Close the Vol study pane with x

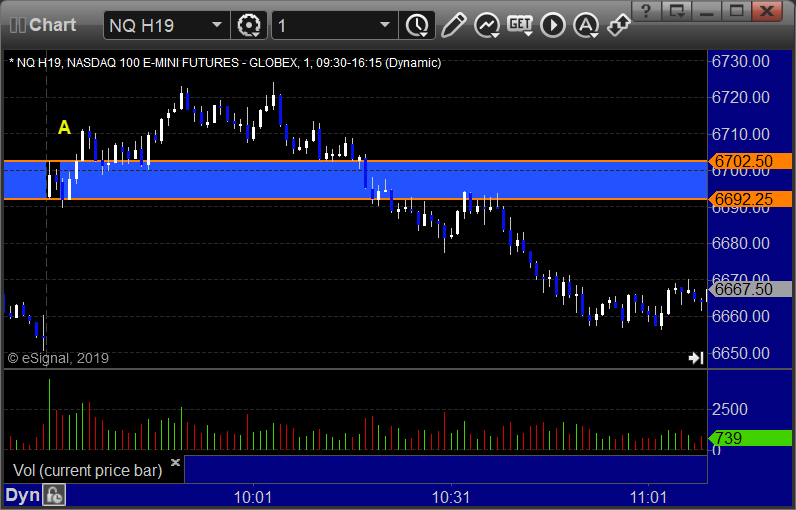tap(175, 462)
